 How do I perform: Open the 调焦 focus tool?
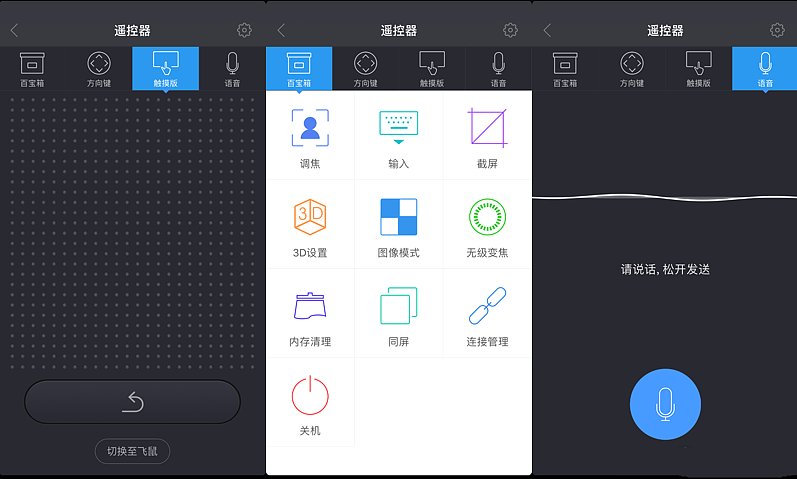click(x=310, y=135)
